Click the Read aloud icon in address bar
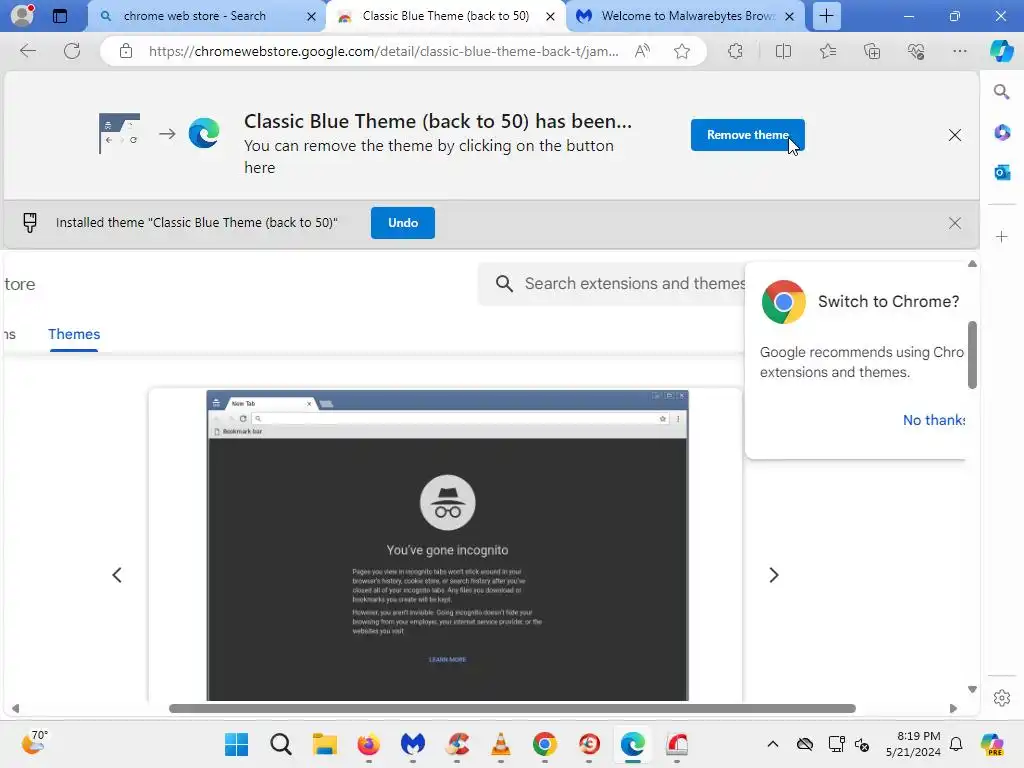1024x768 pixels. 643,51
